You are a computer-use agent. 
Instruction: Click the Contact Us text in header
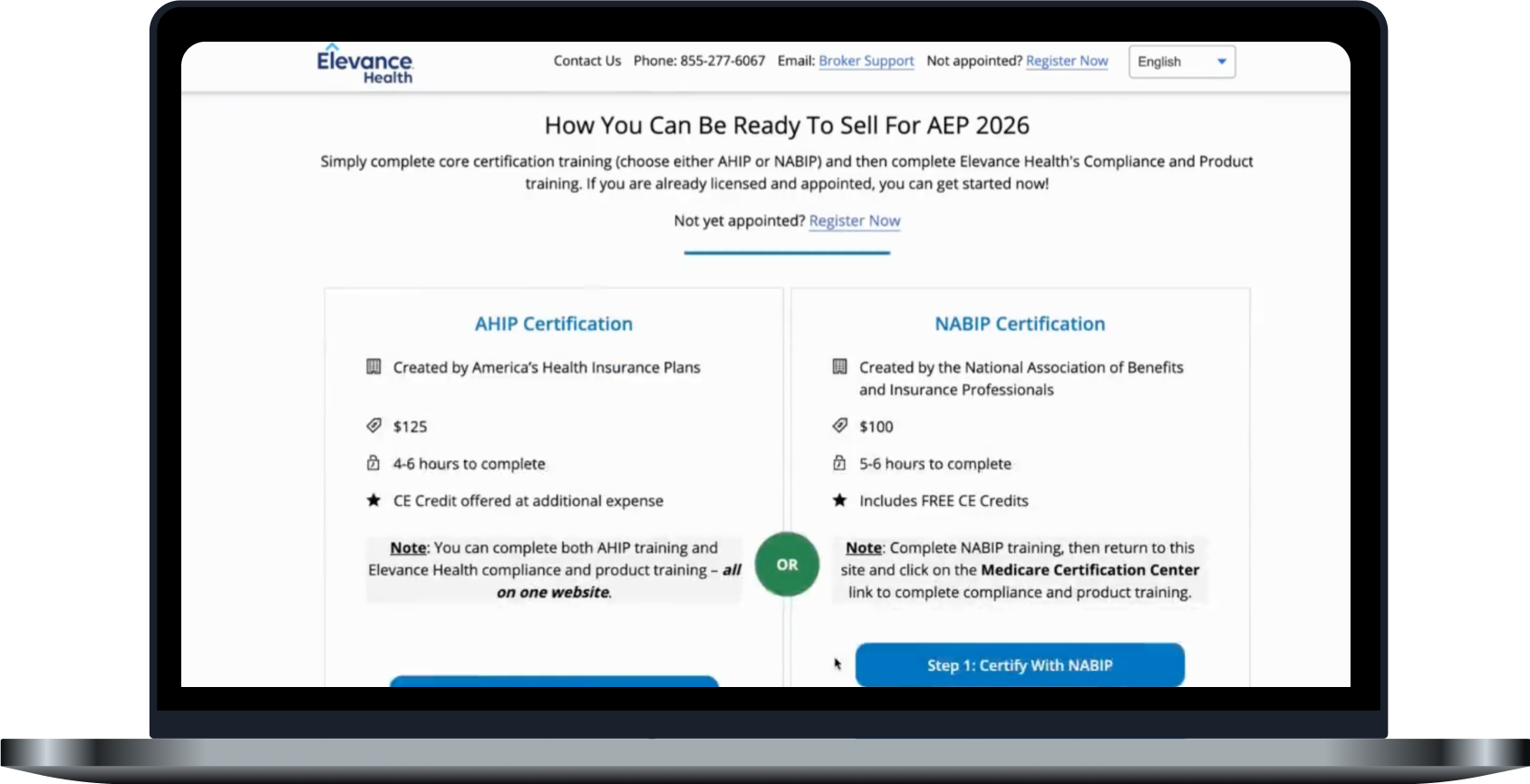(x=587, y=61)
